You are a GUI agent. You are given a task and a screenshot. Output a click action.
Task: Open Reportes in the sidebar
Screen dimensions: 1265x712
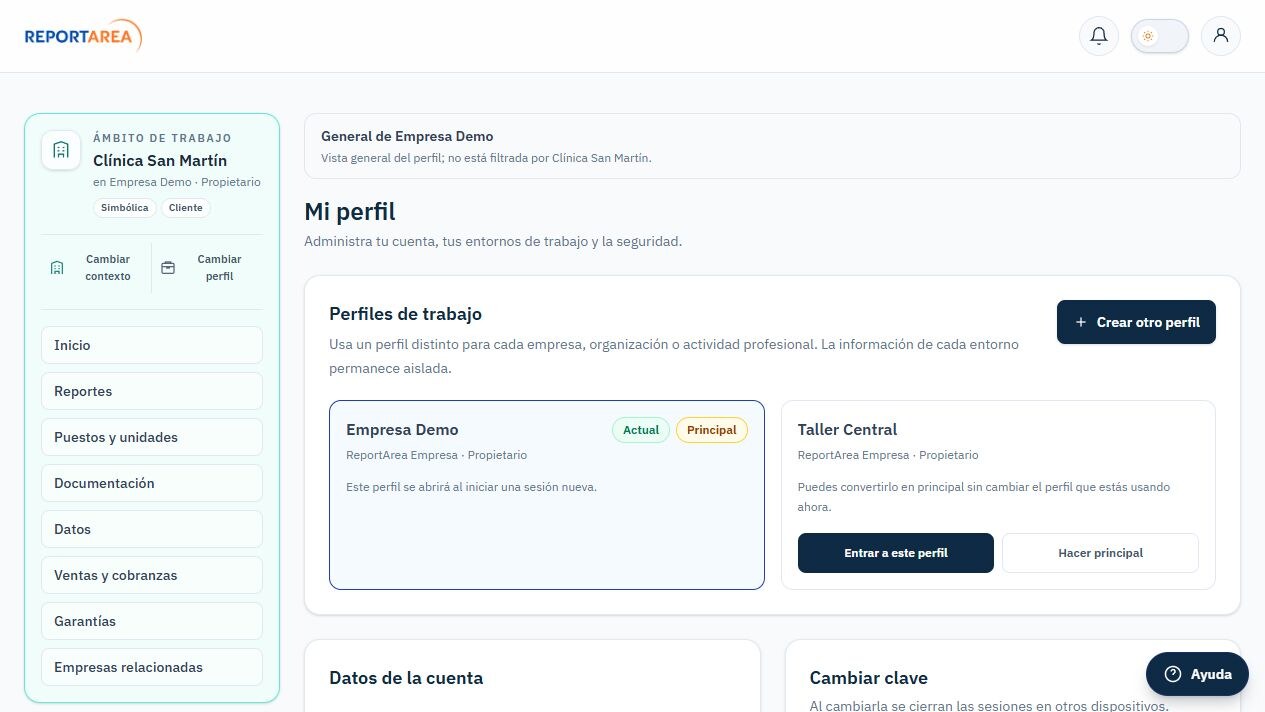[152, 391]
